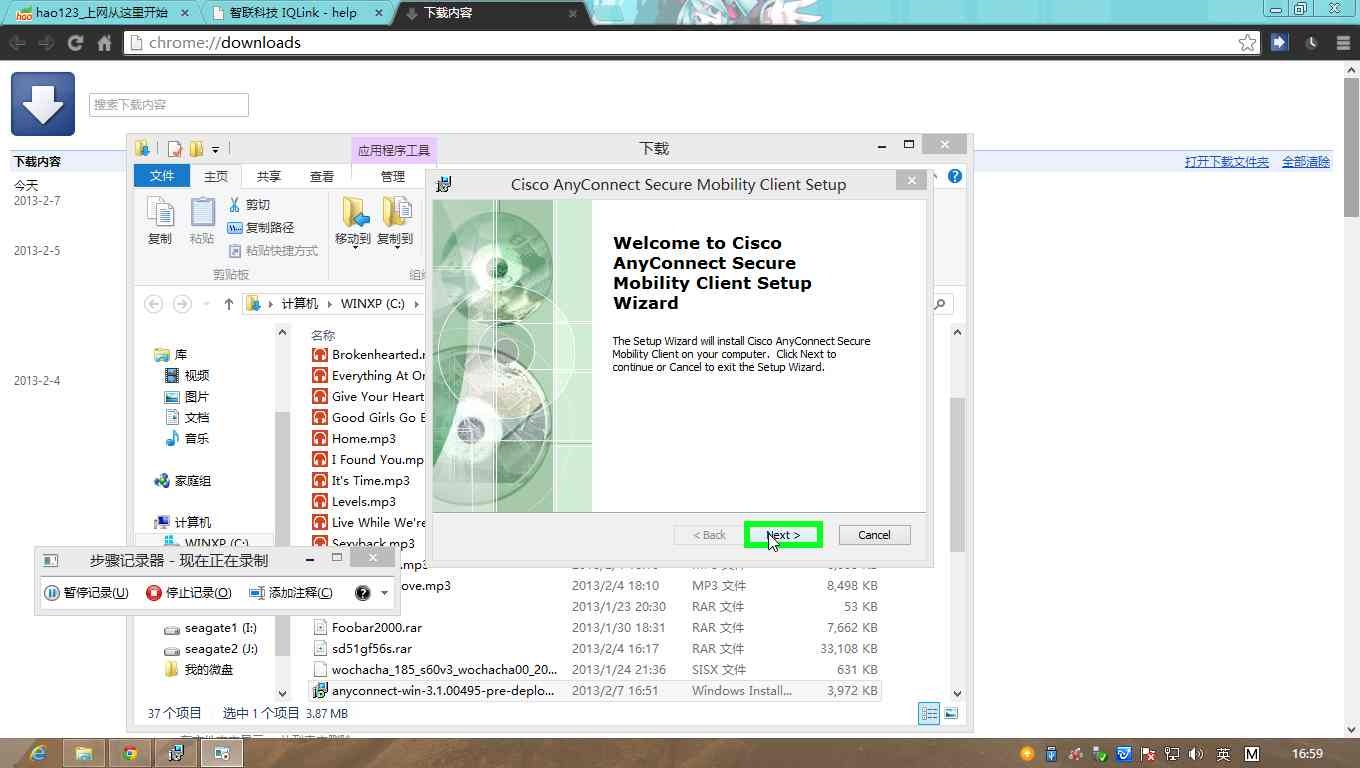The image size is (1360, 768).
Task: Switch to 智联科技 IQLink help tab
Action: pos(296,13)
